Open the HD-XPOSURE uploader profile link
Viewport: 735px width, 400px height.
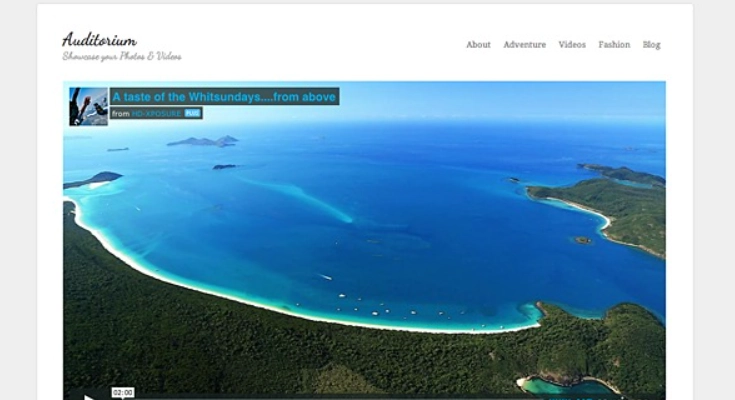point(156,113)
